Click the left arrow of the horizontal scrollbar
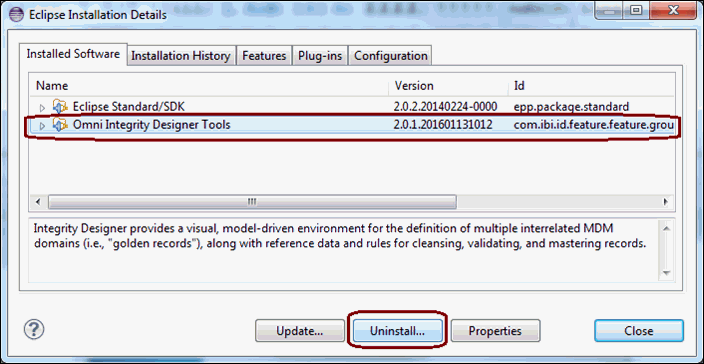The width and height of the screenshot is (704, 364). click(38, 202)
